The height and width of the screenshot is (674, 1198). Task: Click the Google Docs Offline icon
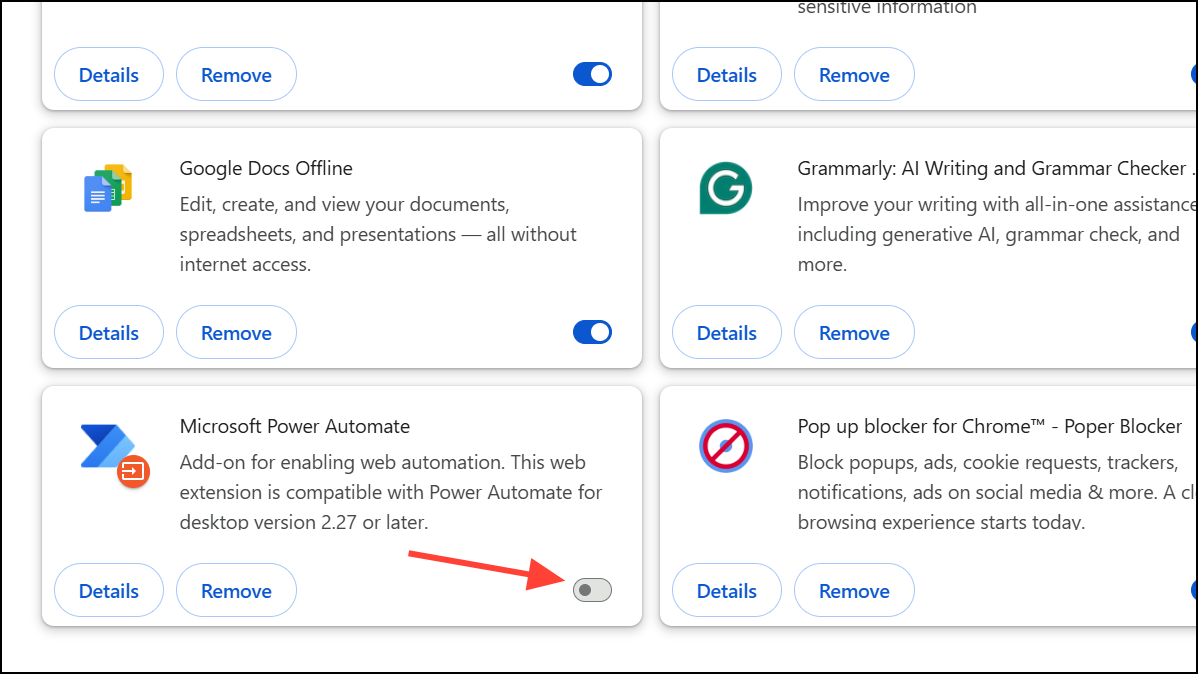point(106,188)
